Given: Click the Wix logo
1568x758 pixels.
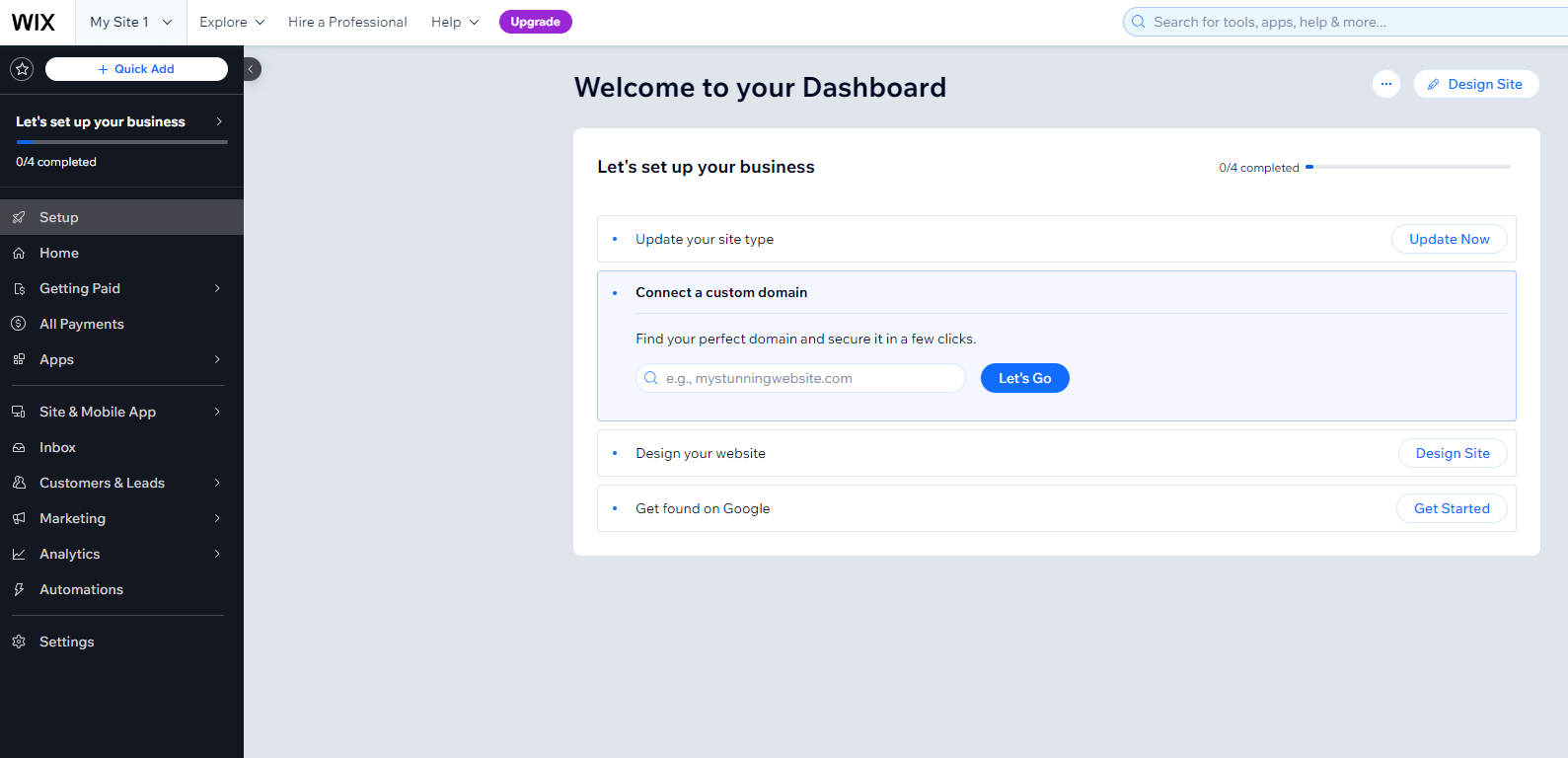Looking at the screenshot, I should tap(34, 22).
